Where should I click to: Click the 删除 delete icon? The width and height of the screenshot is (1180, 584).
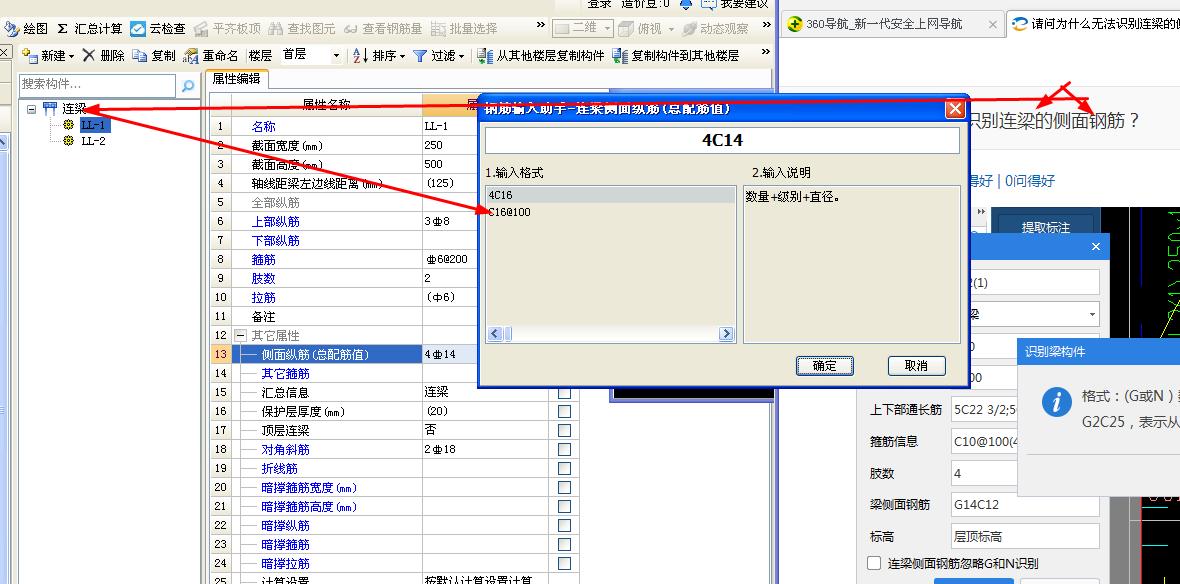pyautogui.click(x=89, y=55)
